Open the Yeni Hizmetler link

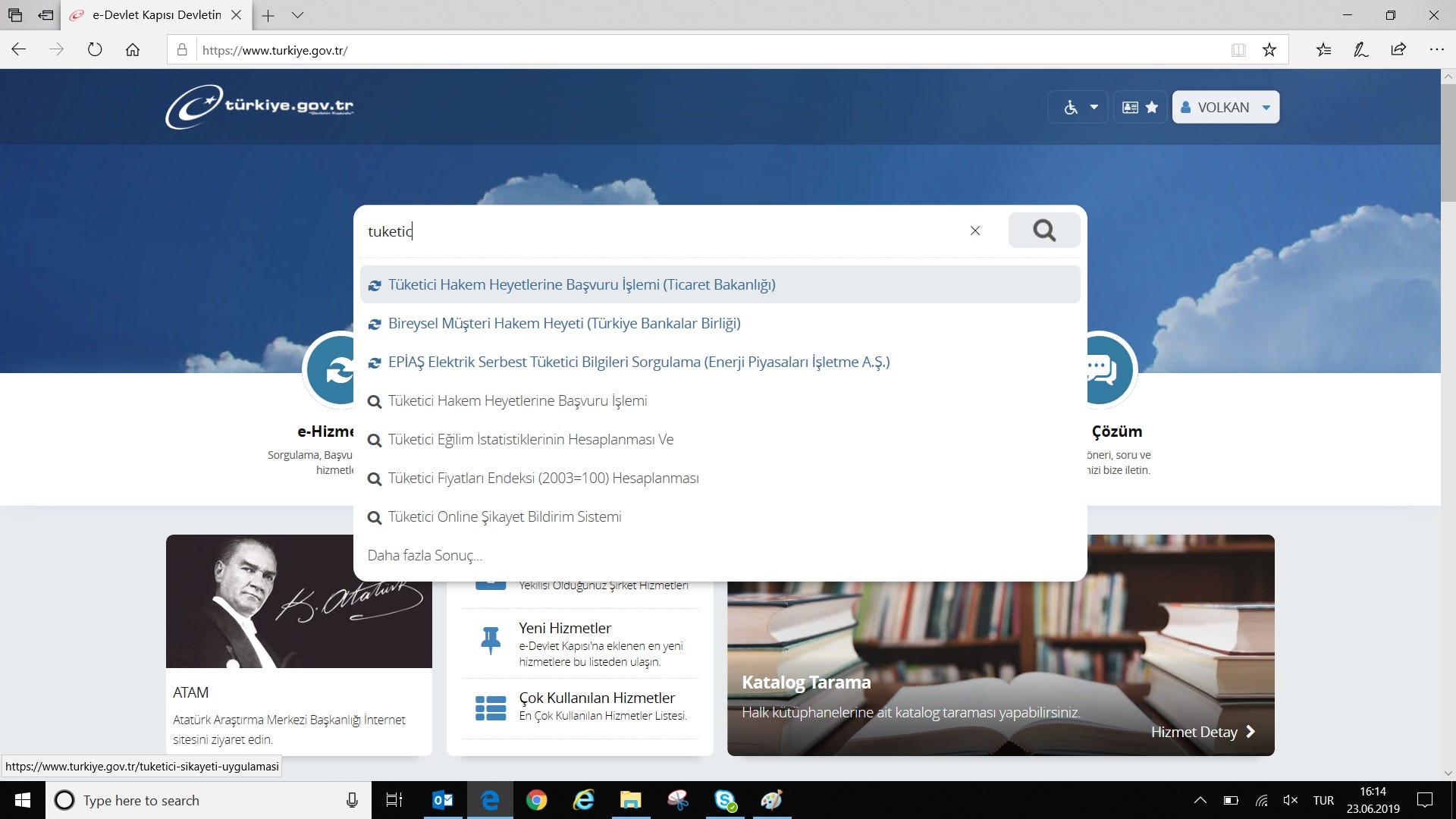click(564, 628)
